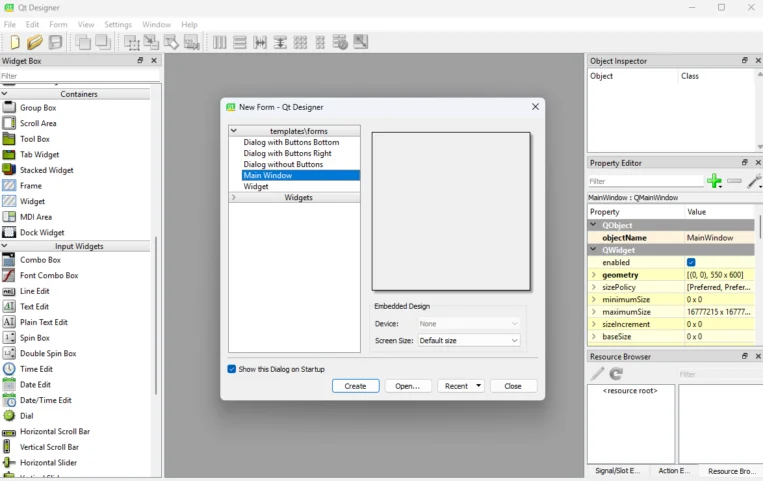Open the Recent button dropdown arrow
763x481 pixels.
point(478,386)
